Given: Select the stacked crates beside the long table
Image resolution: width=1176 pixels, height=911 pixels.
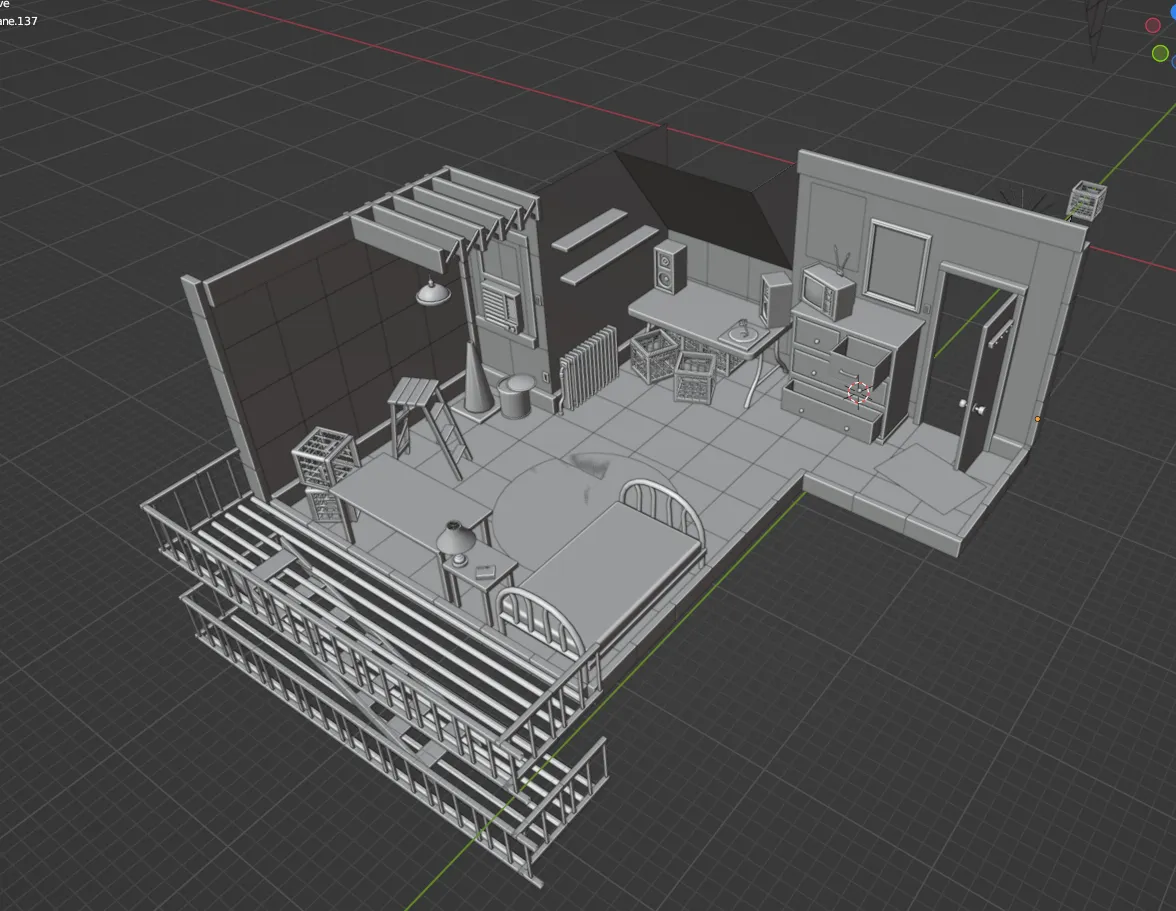Looking at the screenshot, I should (x=326, y=473).
